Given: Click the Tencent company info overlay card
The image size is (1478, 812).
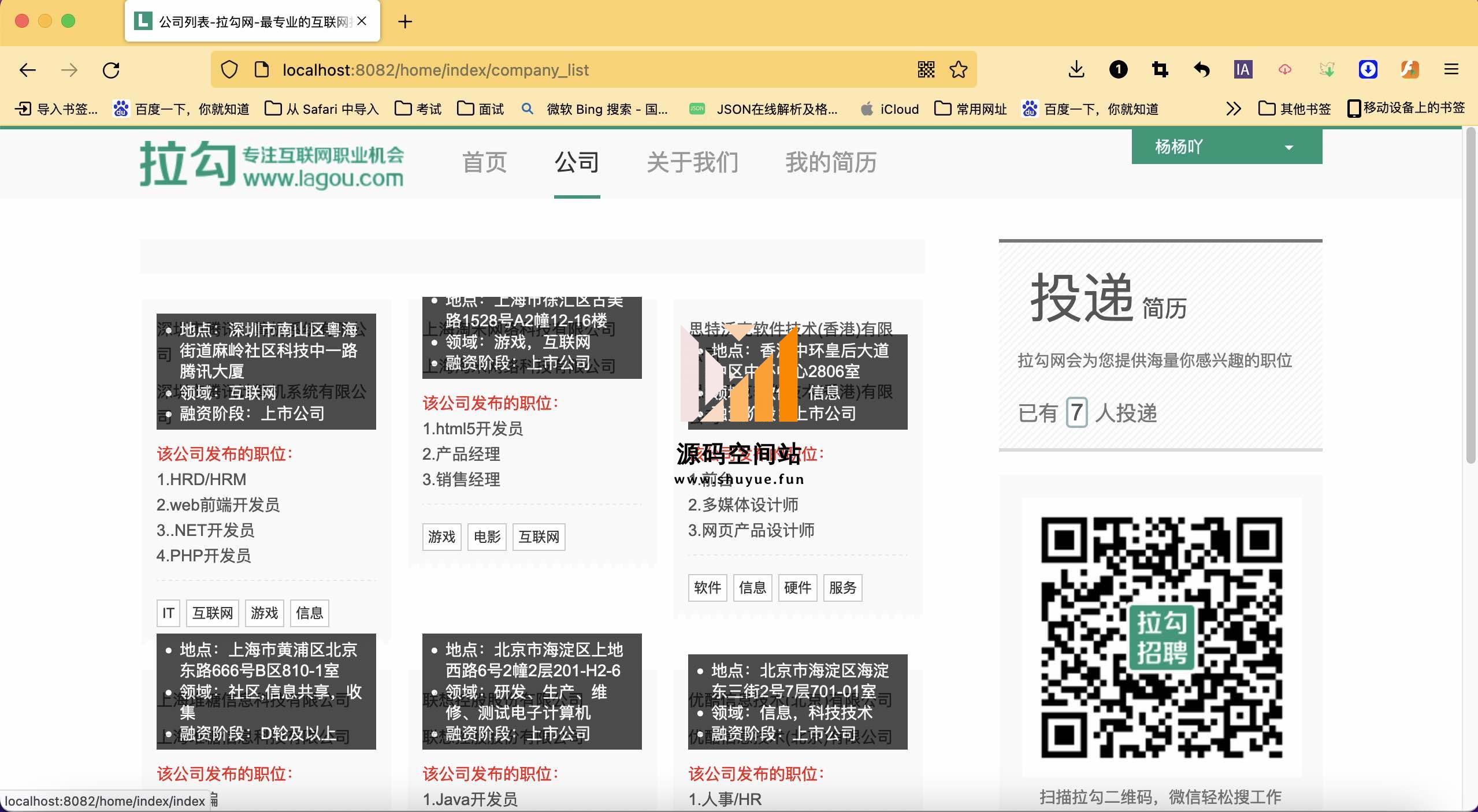Looking at the screenshot, I should pyautogui.click(x=266, y=371).
